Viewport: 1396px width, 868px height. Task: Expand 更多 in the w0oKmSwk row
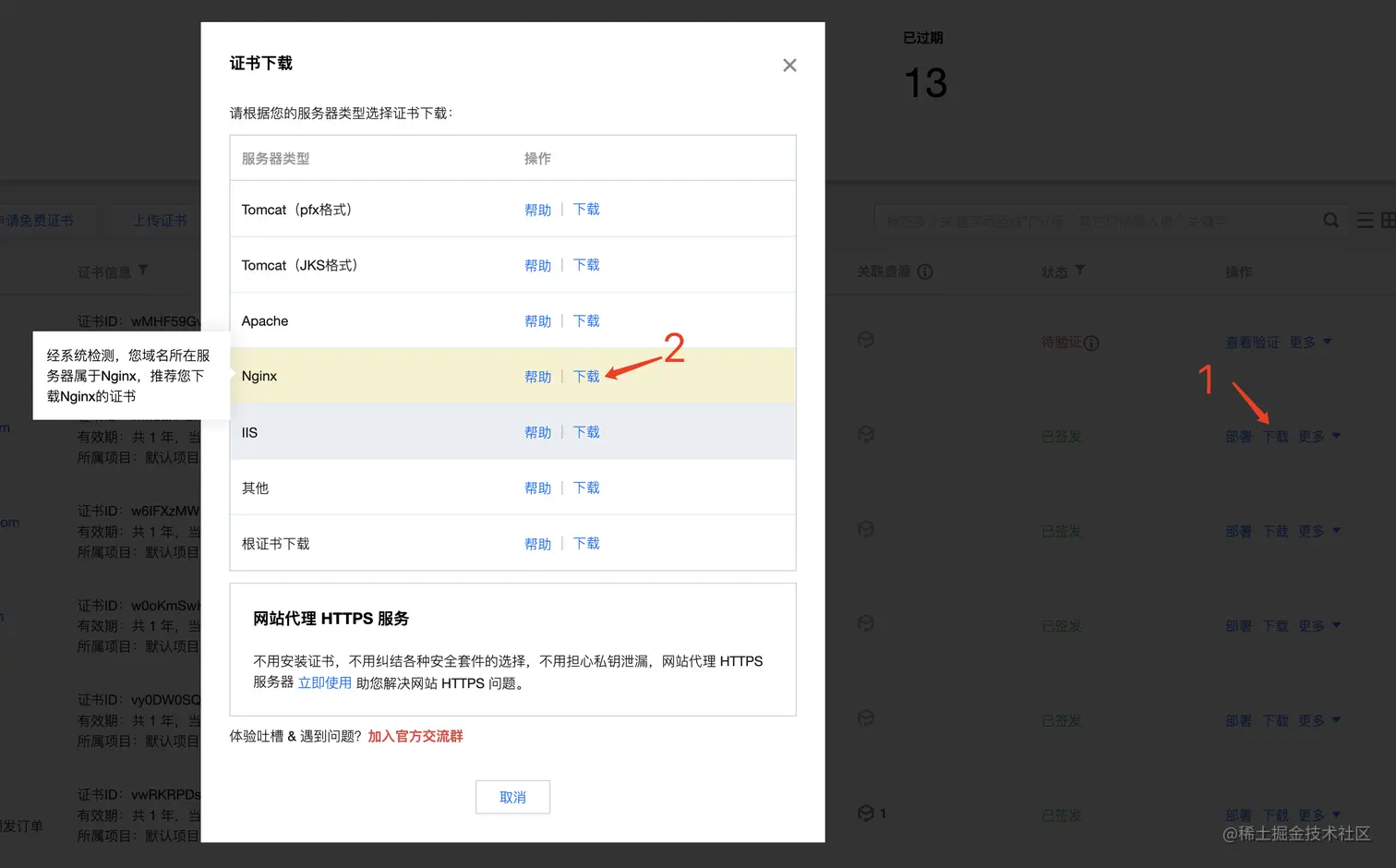[1319, 626]
